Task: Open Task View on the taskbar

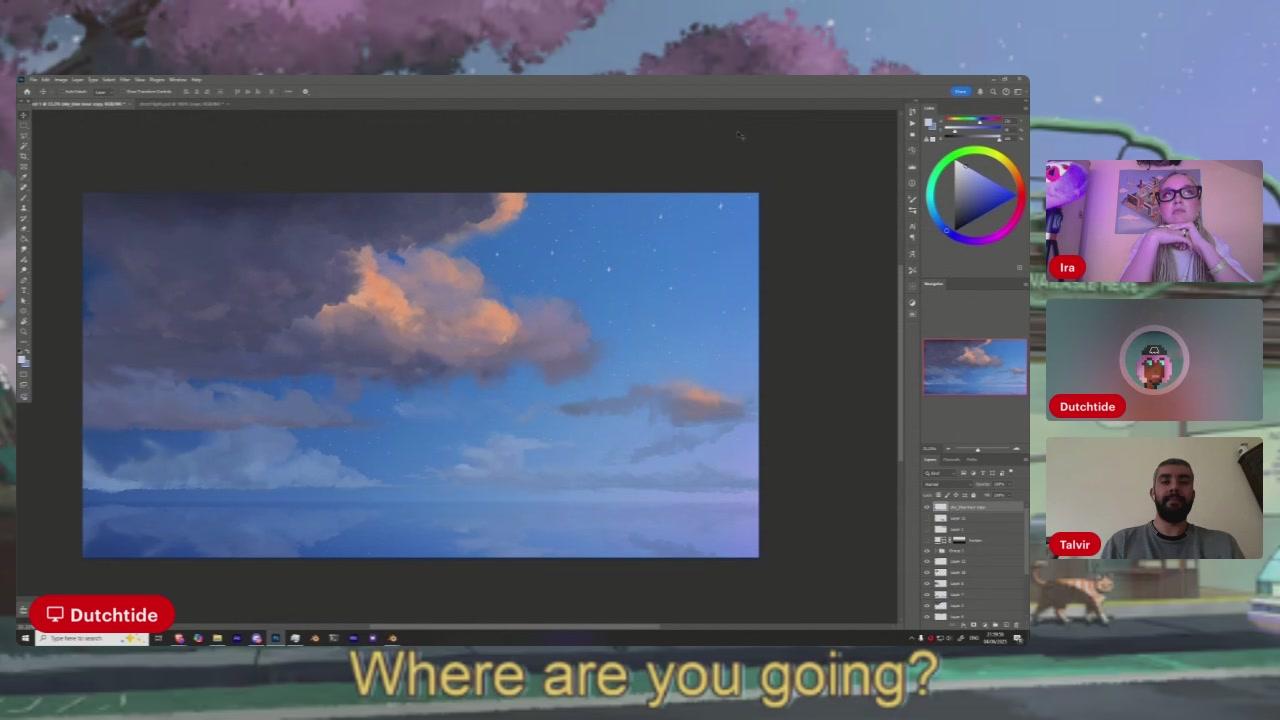Action: point(158,638)
